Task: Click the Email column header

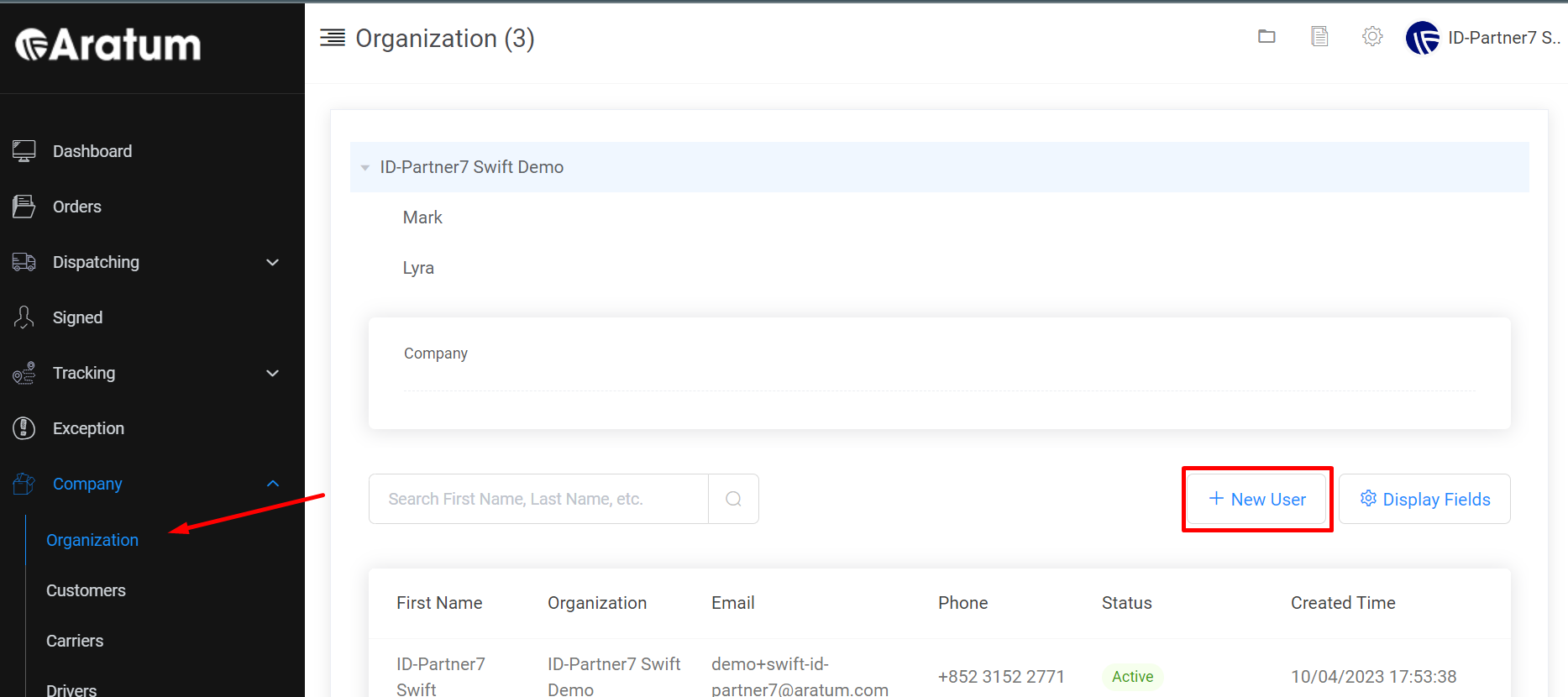Action: click(x=733, y=603)
